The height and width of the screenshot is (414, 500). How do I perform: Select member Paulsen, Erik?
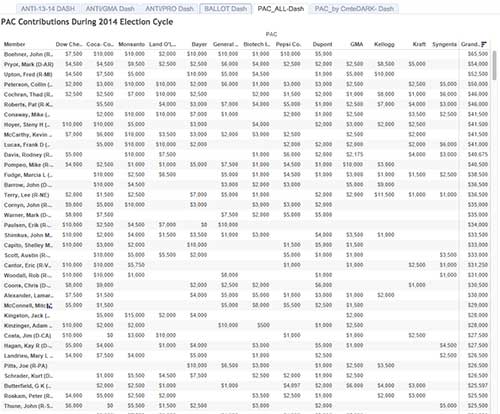point(28,225)
